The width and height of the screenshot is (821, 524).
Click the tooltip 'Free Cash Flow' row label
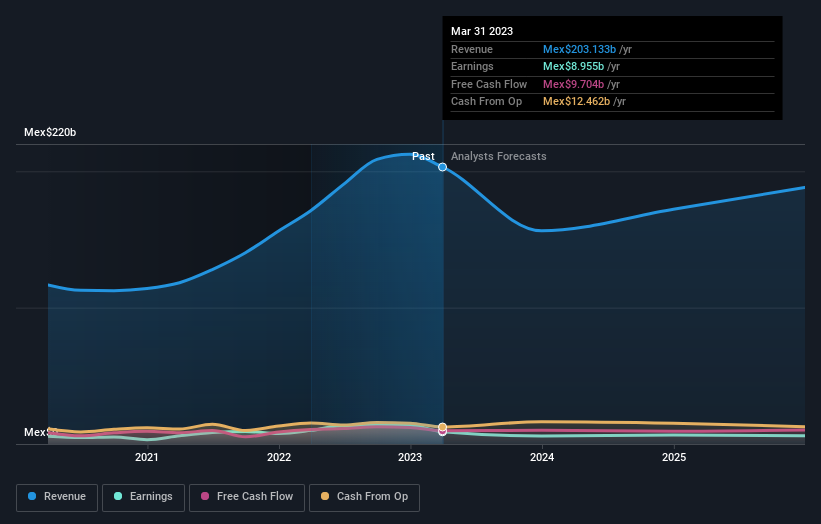489,84
